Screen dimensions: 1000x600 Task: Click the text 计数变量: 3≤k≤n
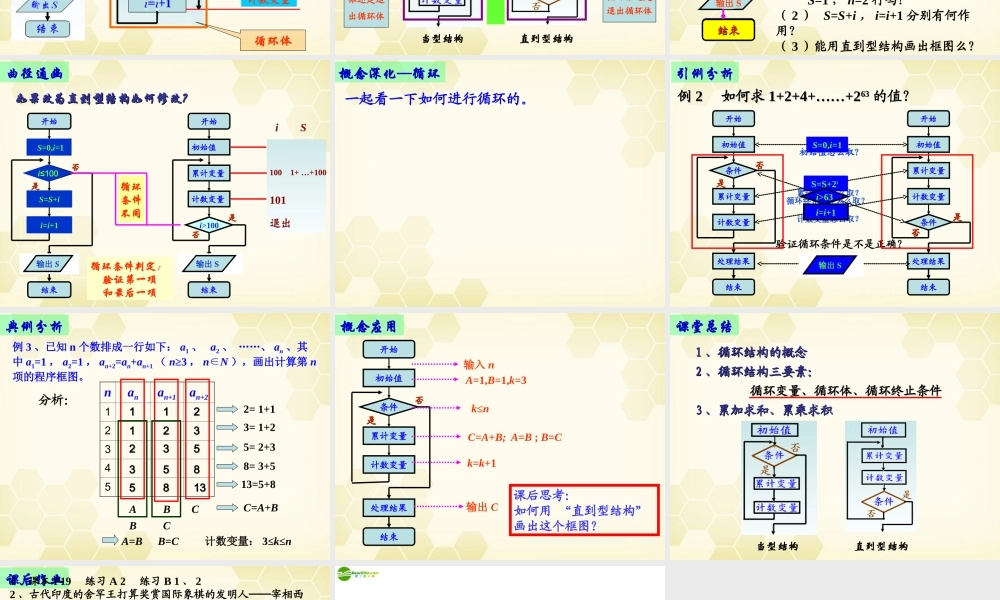coord(248,541)
